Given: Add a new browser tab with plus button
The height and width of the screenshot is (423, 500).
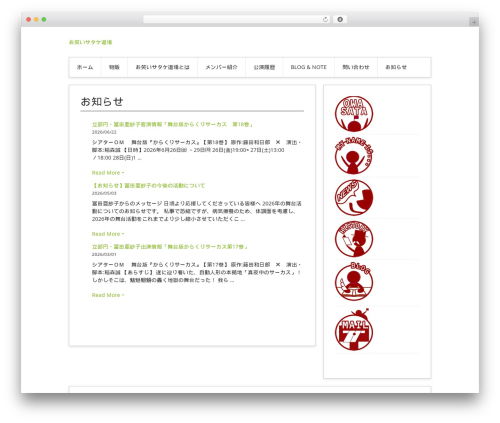Looking at the screenshot, I should click(x=474, y=22).
